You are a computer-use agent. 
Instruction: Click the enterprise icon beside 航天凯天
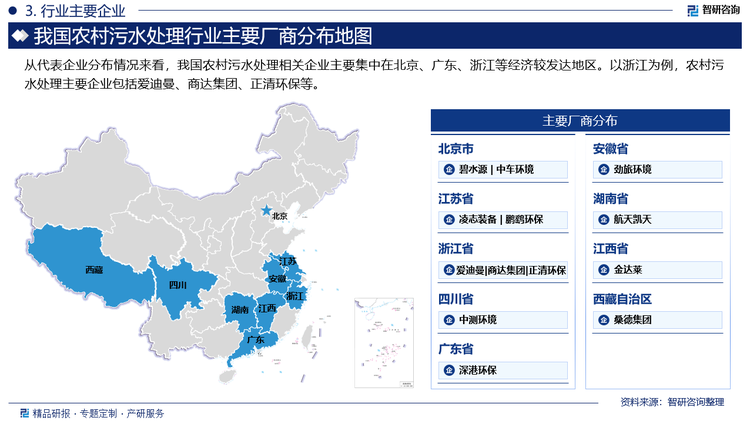[x=604, y=220]
